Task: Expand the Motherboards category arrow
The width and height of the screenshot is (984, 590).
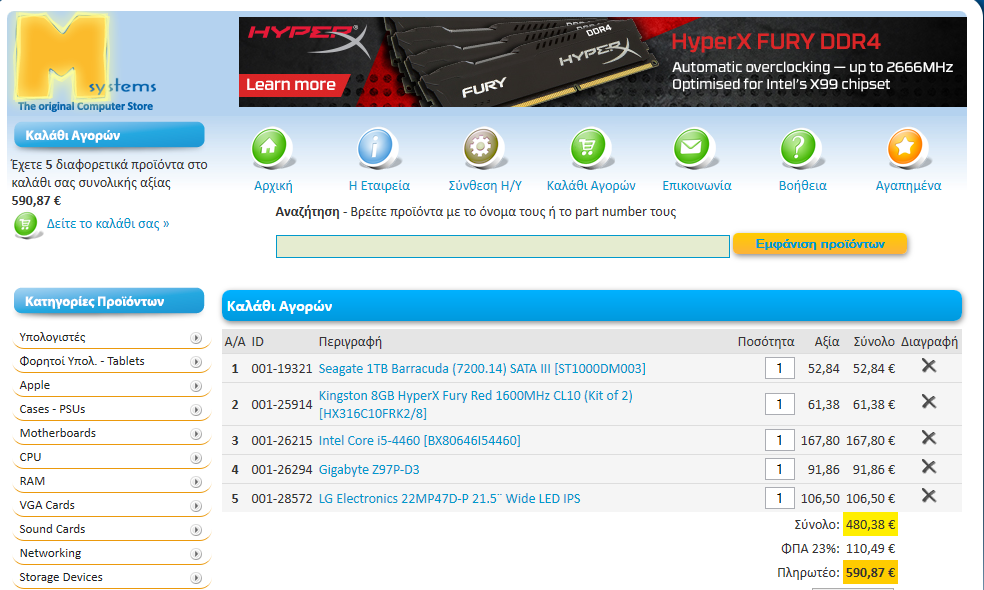Action: click(x=196, y=434)
